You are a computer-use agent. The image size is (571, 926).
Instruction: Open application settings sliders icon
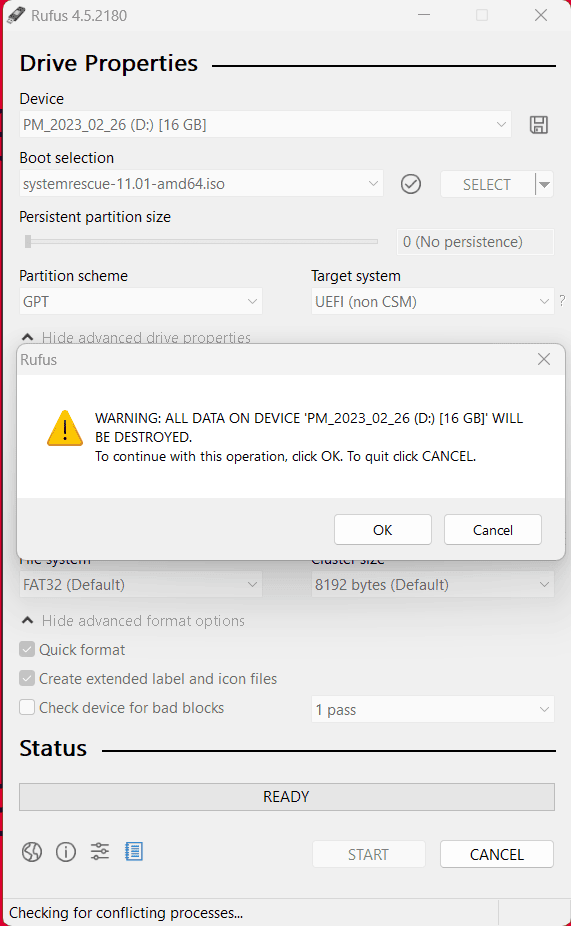point(100,851)
